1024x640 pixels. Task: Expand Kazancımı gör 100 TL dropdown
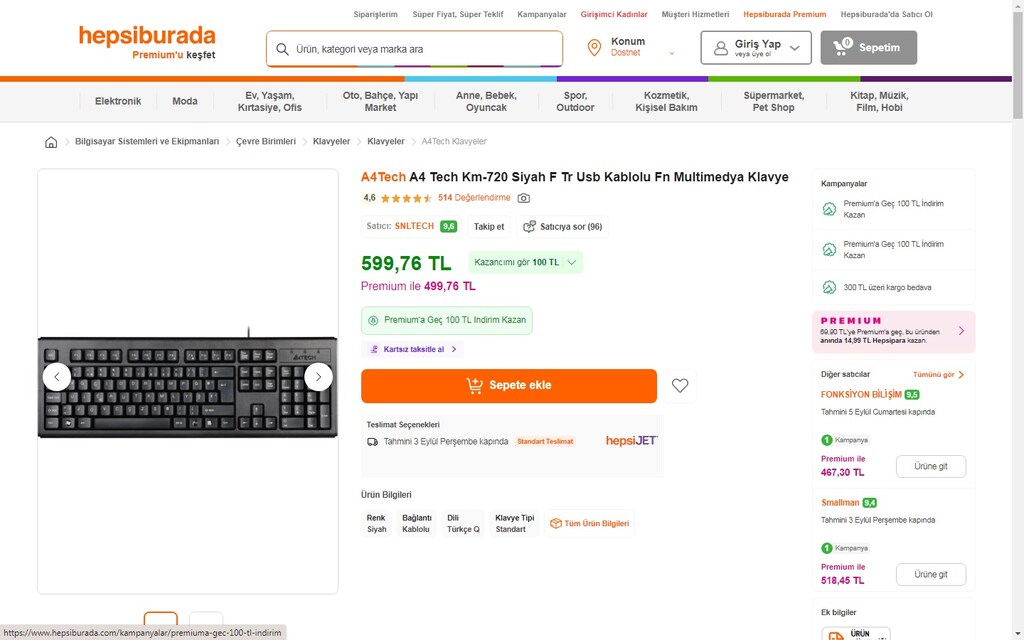(x=525, y=263)
